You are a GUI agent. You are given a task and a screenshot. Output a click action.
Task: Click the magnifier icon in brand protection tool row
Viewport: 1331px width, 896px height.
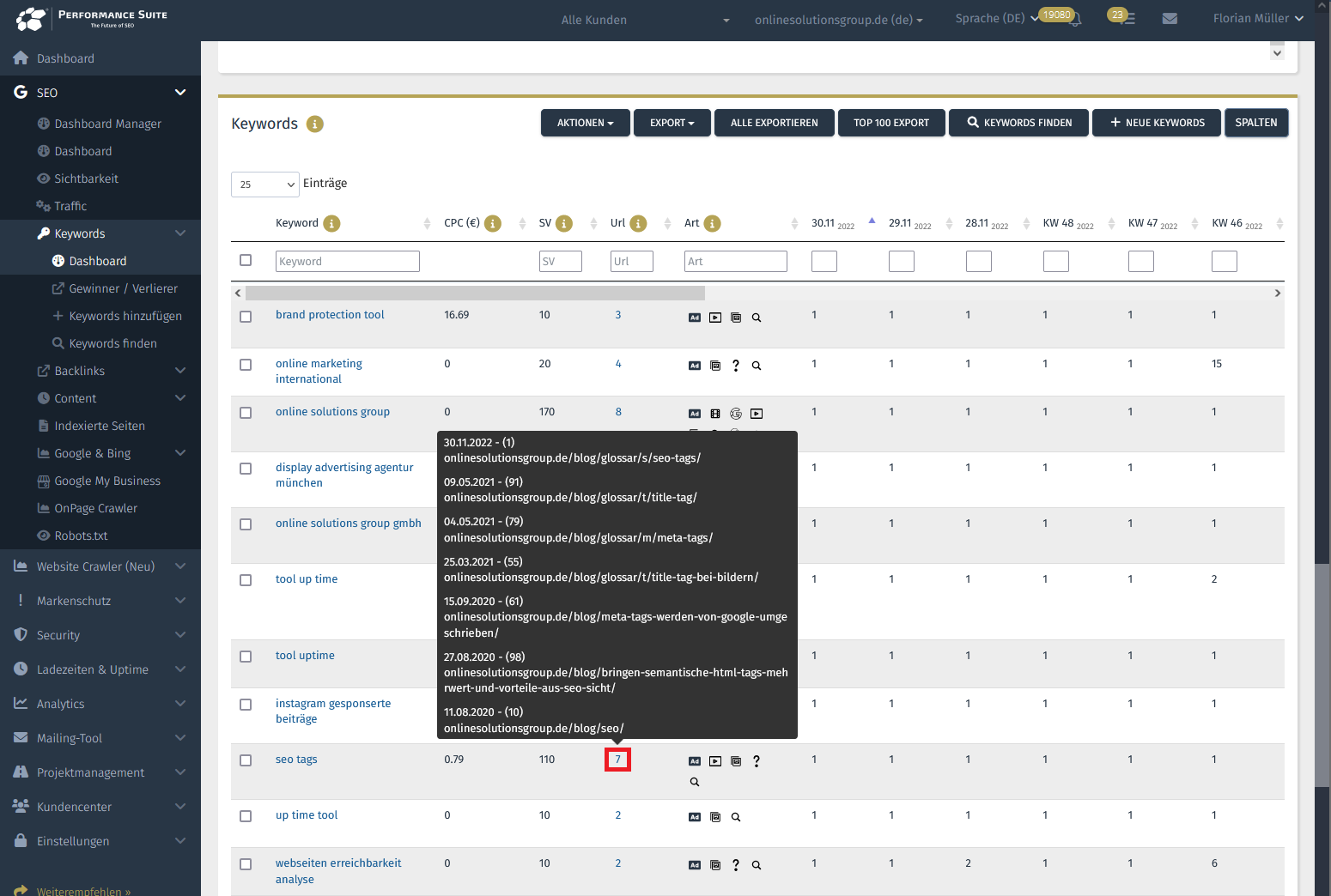point(757,318)
